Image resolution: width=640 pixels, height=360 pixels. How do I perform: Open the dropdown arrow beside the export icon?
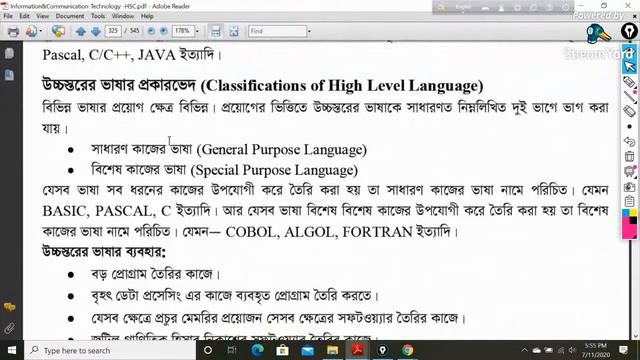40,31
